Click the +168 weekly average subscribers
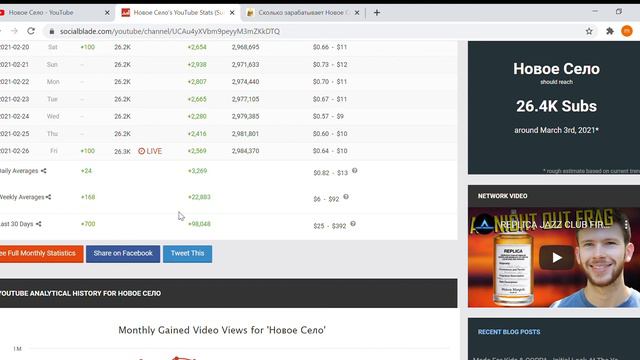 88,197
